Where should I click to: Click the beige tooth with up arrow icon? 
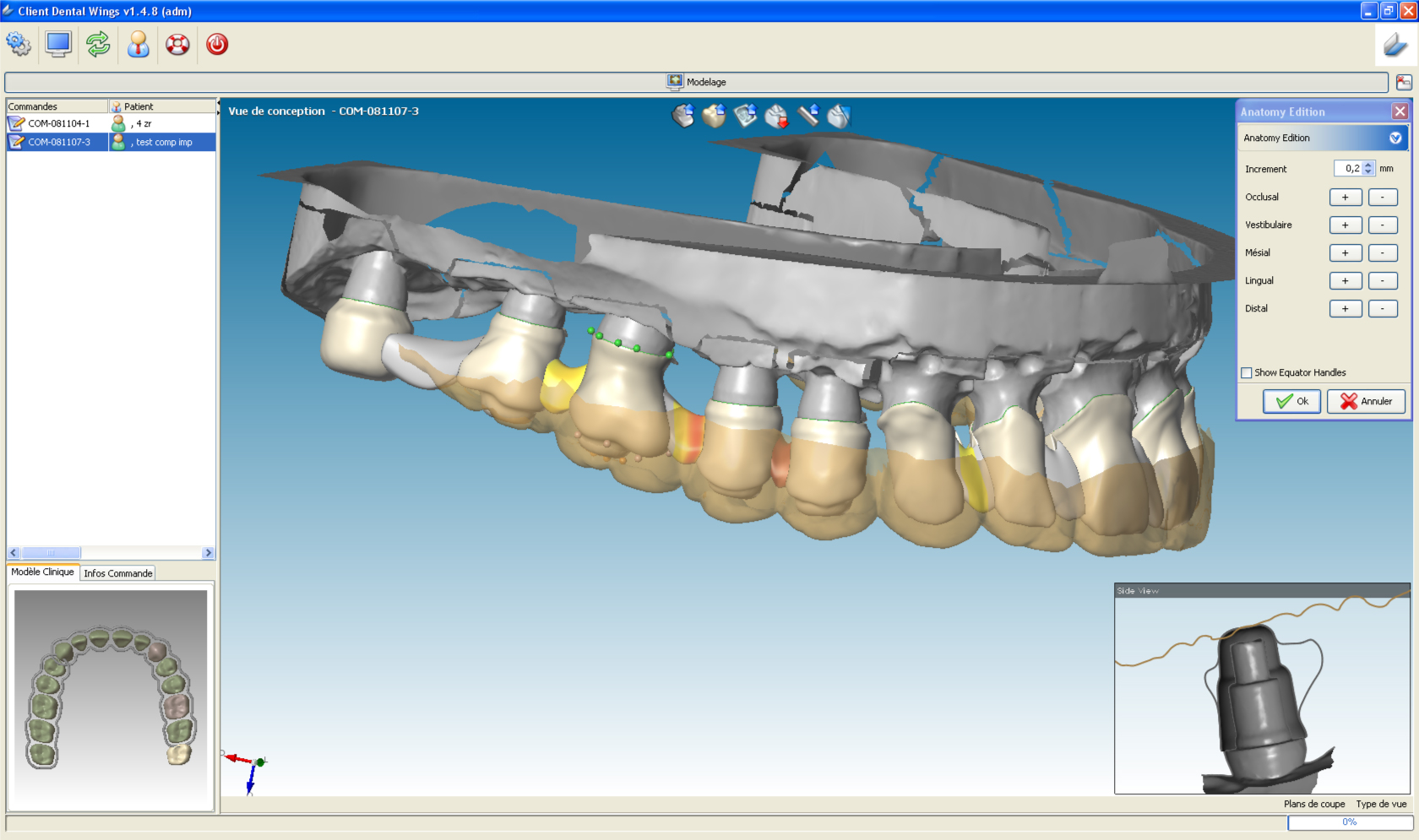coord(715,115)
